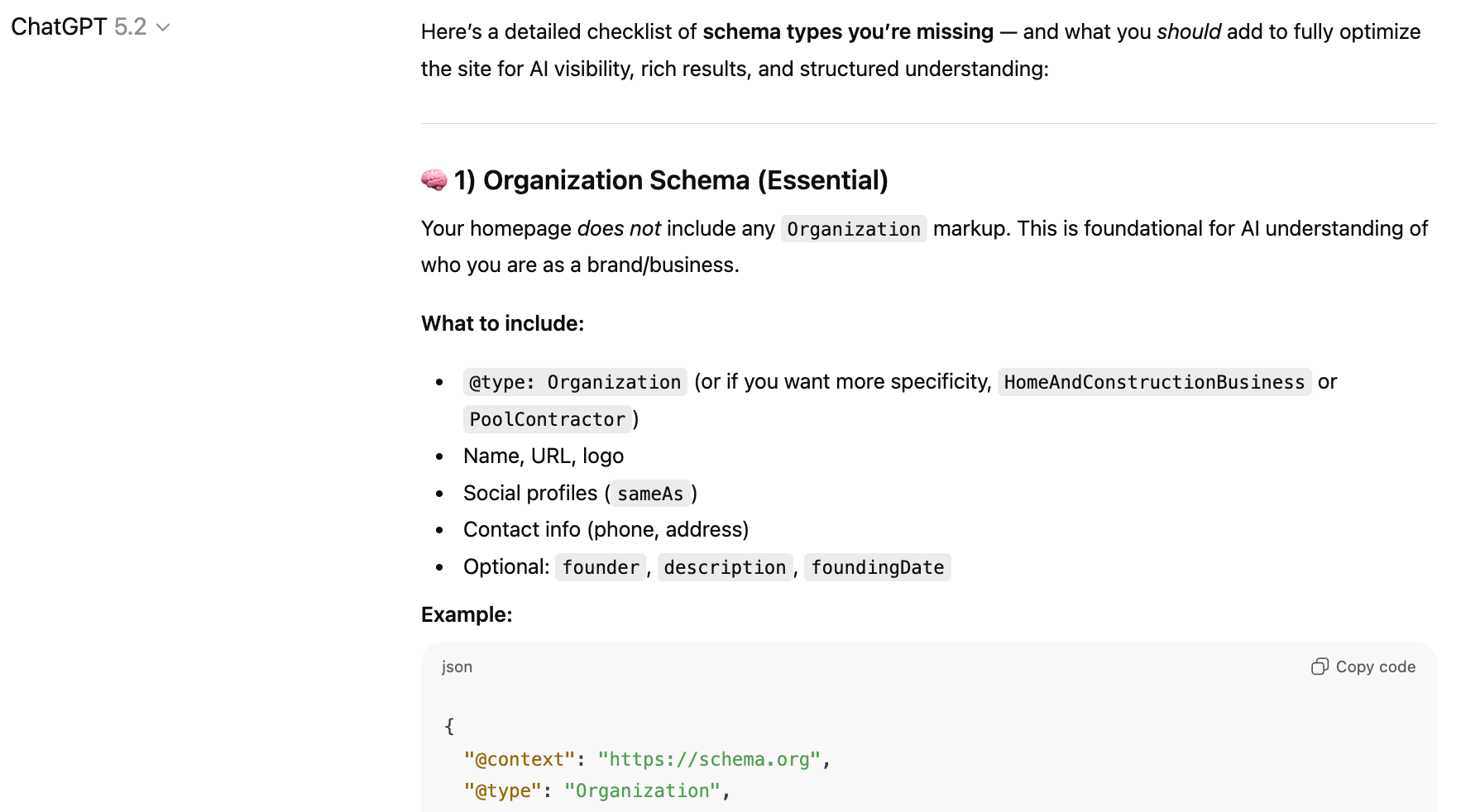
Task: Click the copy icon on the code block
Action: click(1320, 666)
